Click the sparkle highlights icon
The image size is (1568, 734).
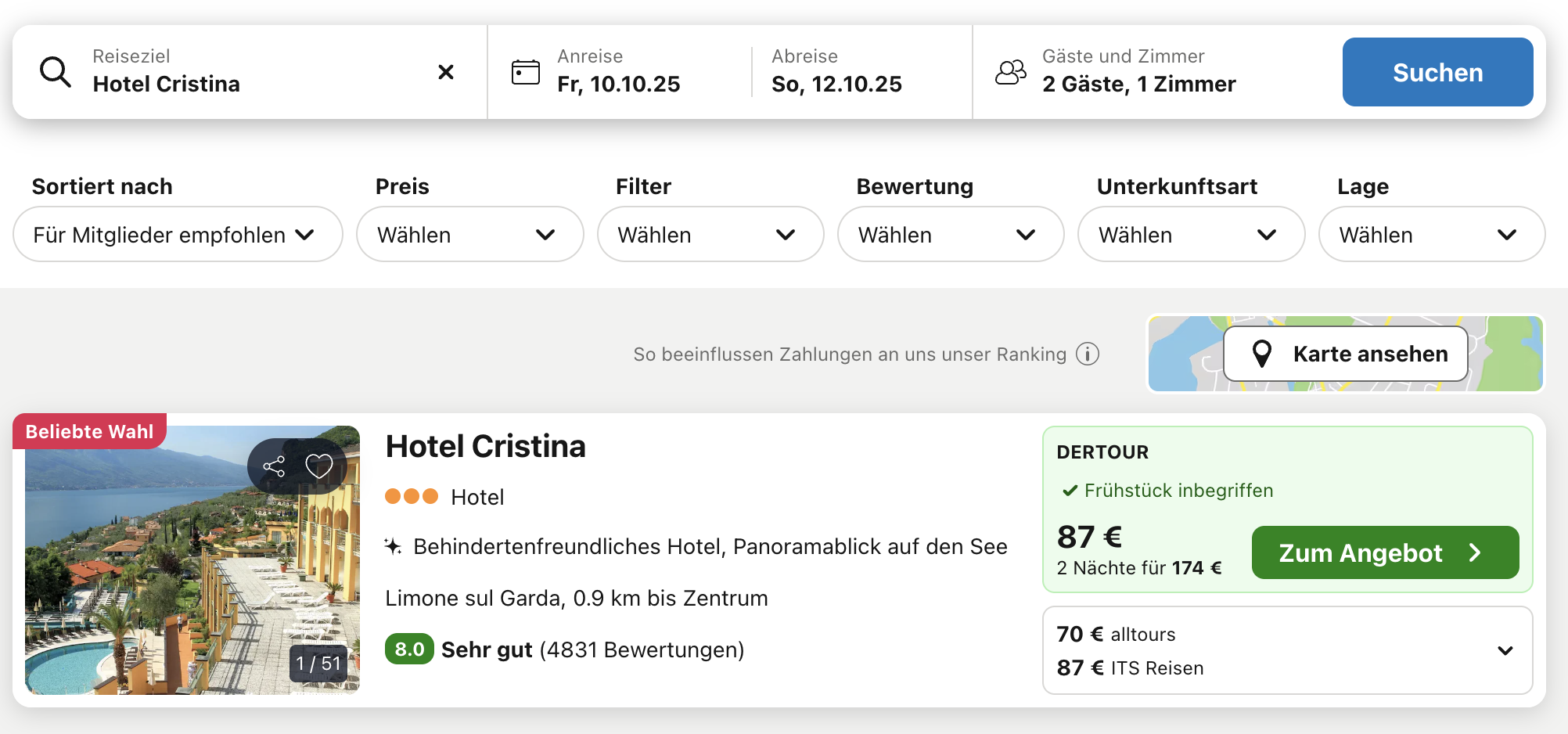tap(394, 546)
